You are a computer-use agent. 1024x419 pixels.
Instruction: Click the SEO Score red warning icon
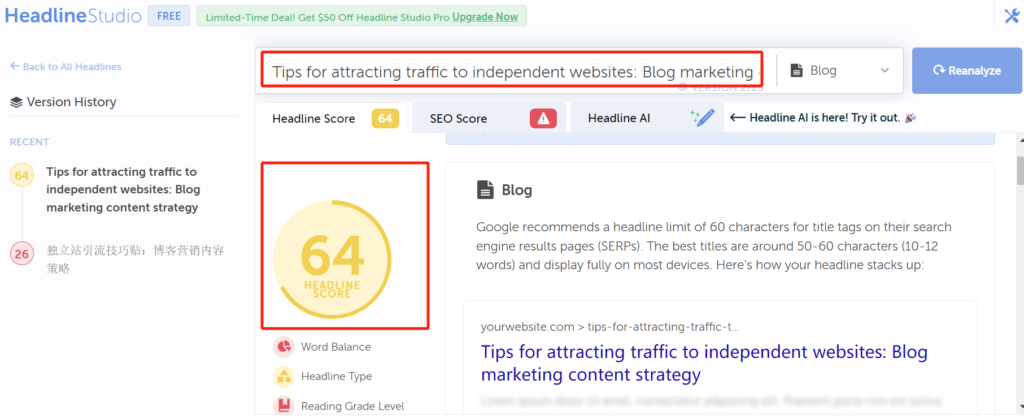542,118
